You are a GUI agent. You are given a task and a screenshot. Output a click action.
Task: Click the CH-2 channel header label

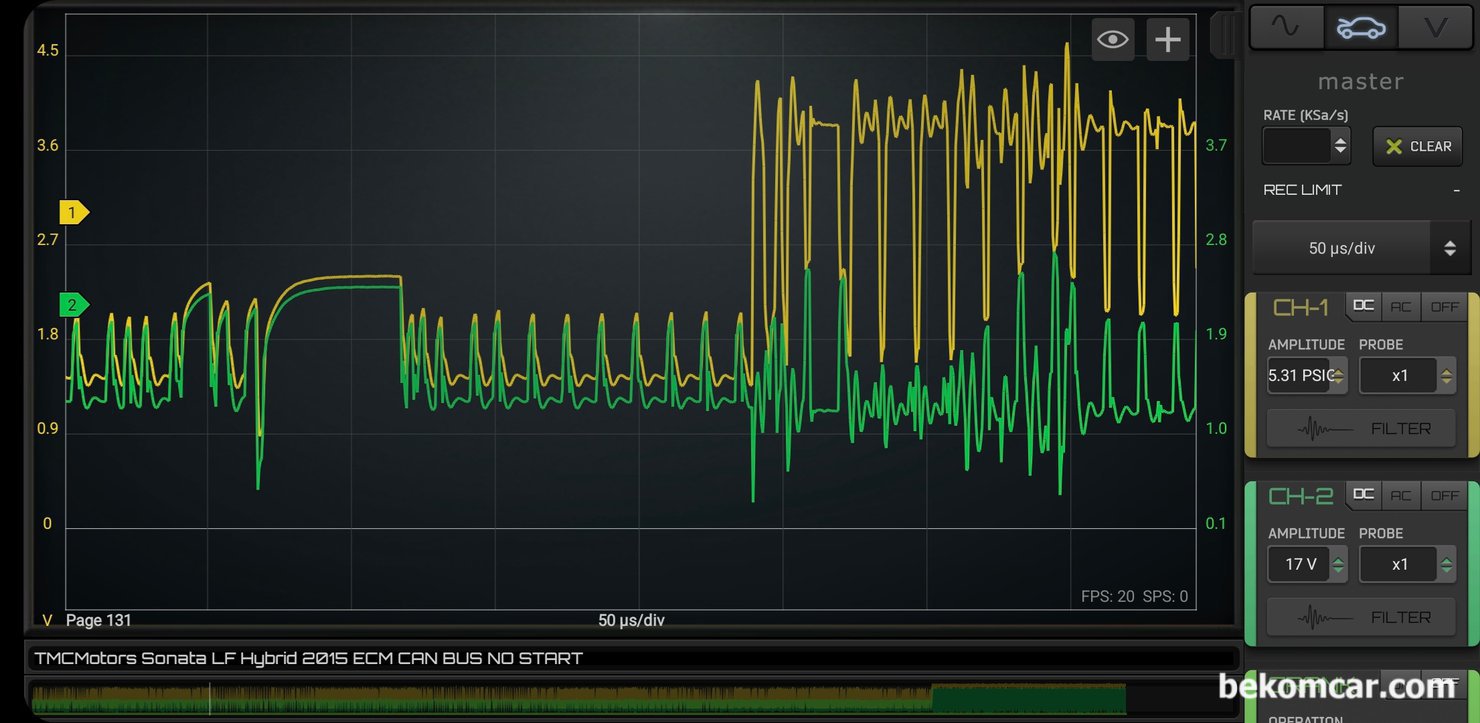coord(1300,496)
